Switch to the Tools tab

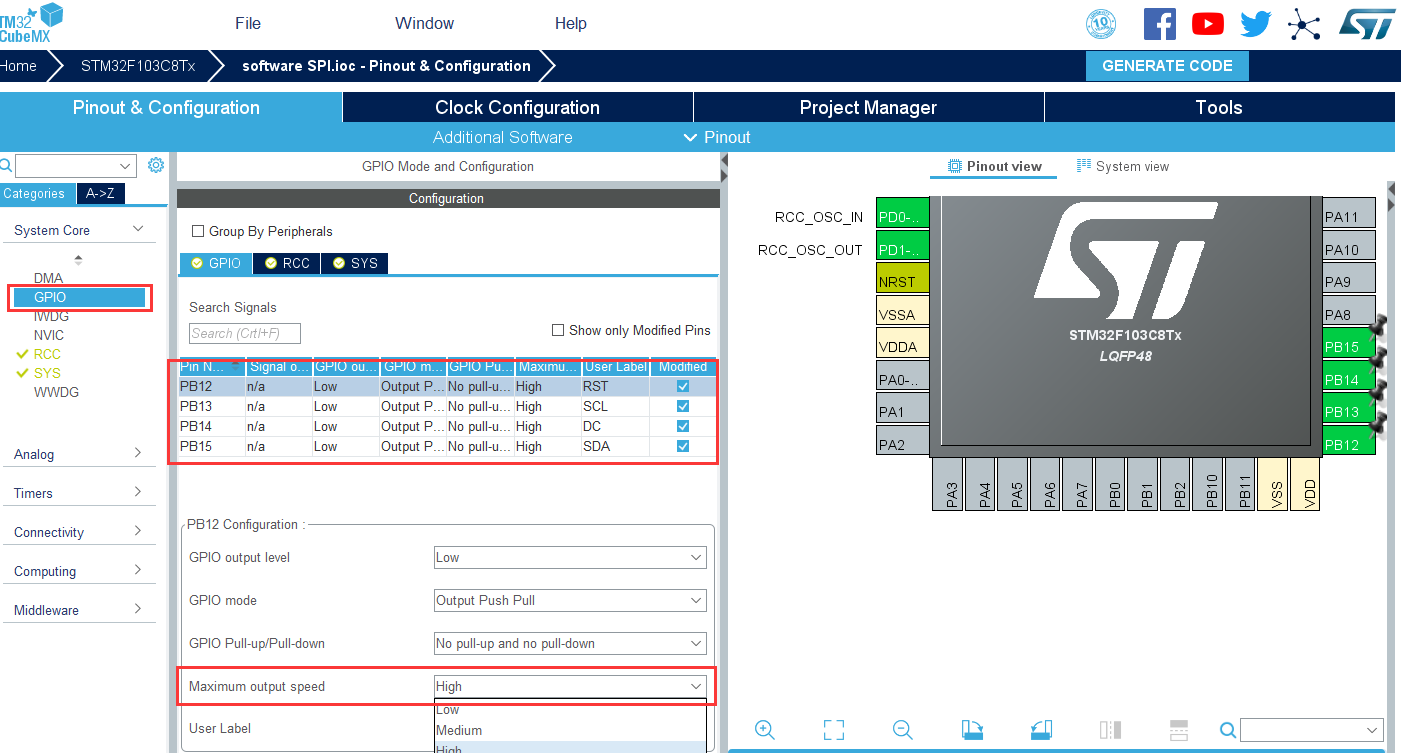point(1219,107)
